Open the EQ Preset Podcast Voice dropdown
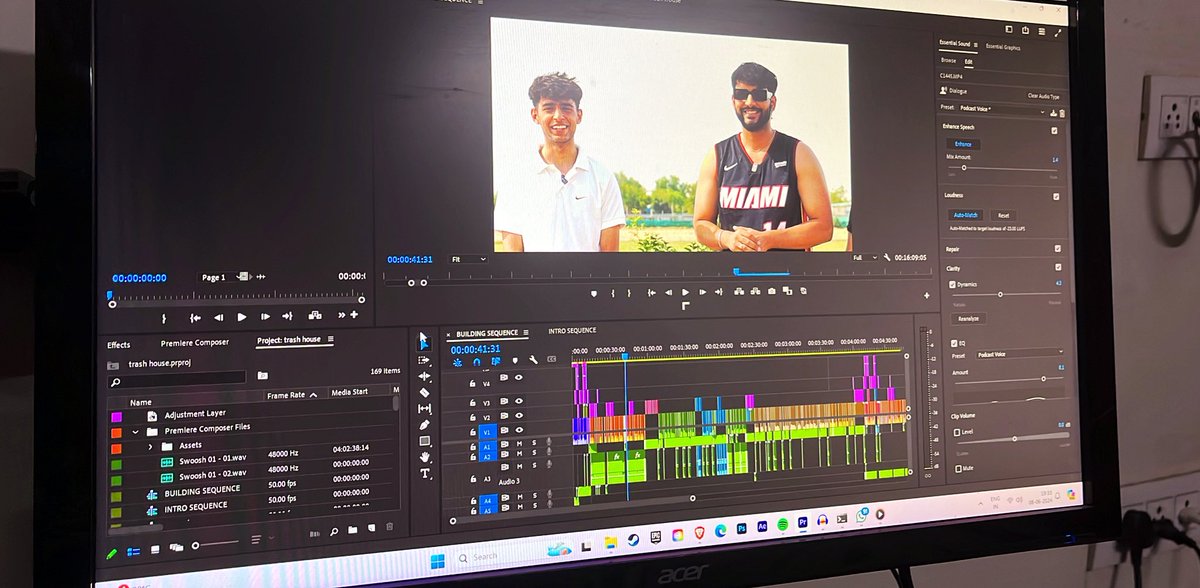 point(1018,354)
